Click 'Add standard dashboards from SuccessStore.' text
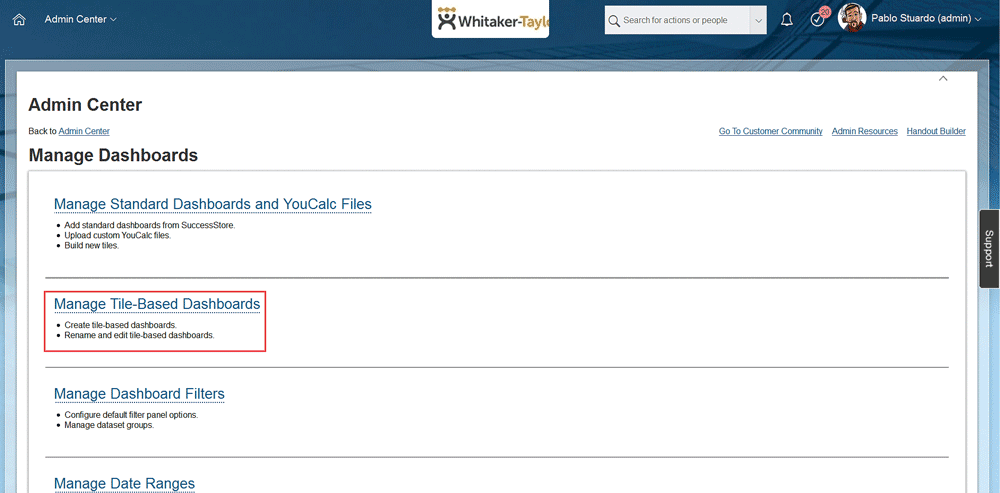Viewport: 1000px width, 493px height. (x=150, y=226)
